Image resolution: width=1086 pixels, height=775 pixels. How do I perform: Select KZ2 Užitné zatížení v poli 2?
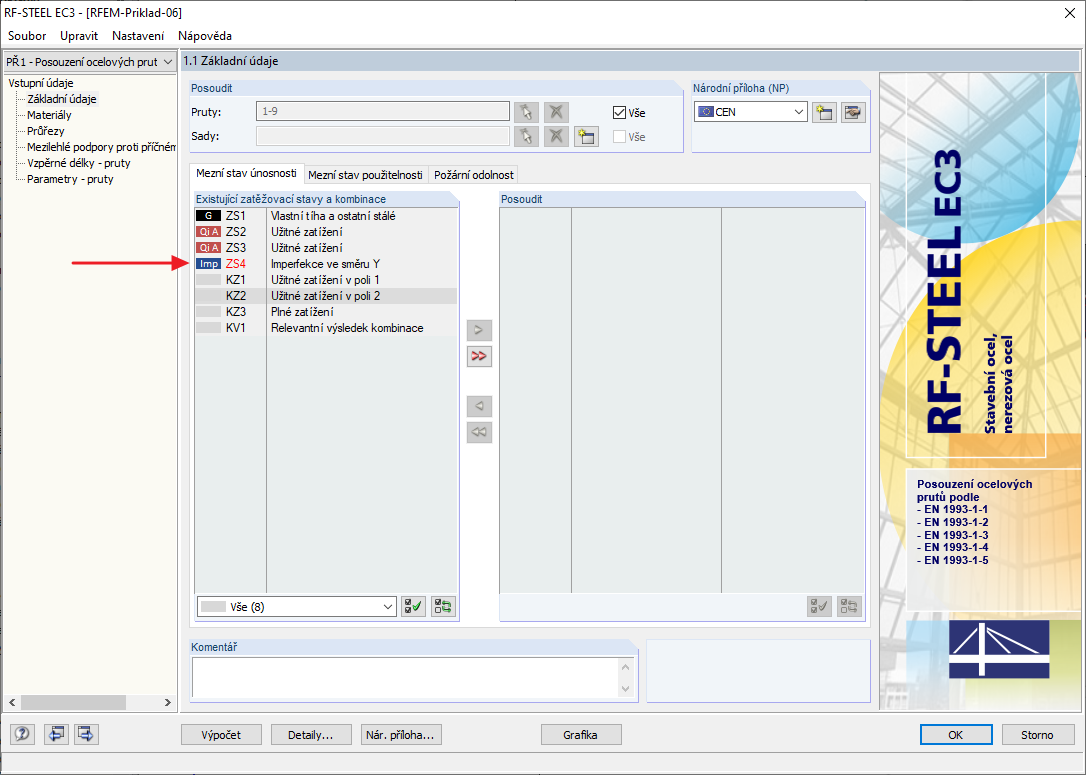tap(326, 296)
